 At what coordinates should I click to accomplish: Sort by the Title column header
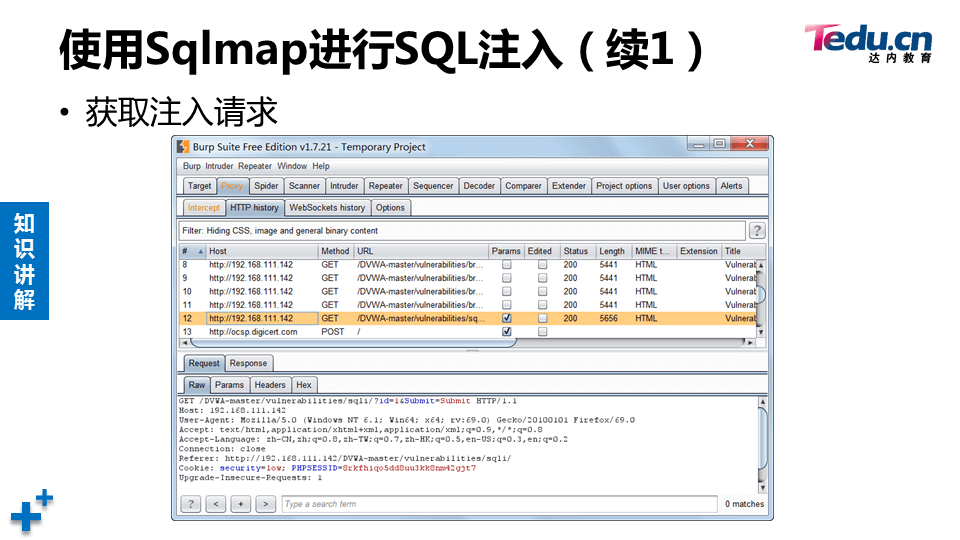[x=743, y=251]
